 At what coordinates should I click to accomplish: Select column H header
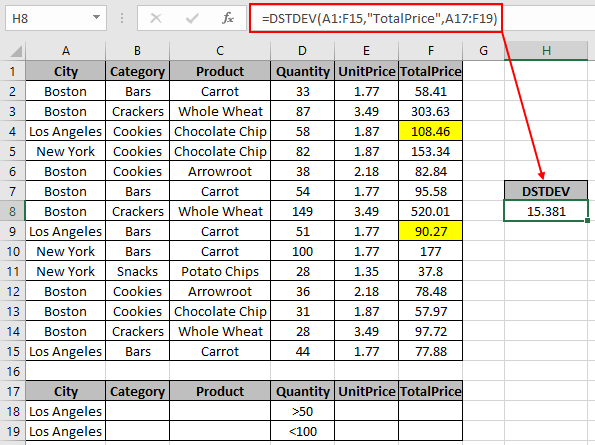point(546,51)
